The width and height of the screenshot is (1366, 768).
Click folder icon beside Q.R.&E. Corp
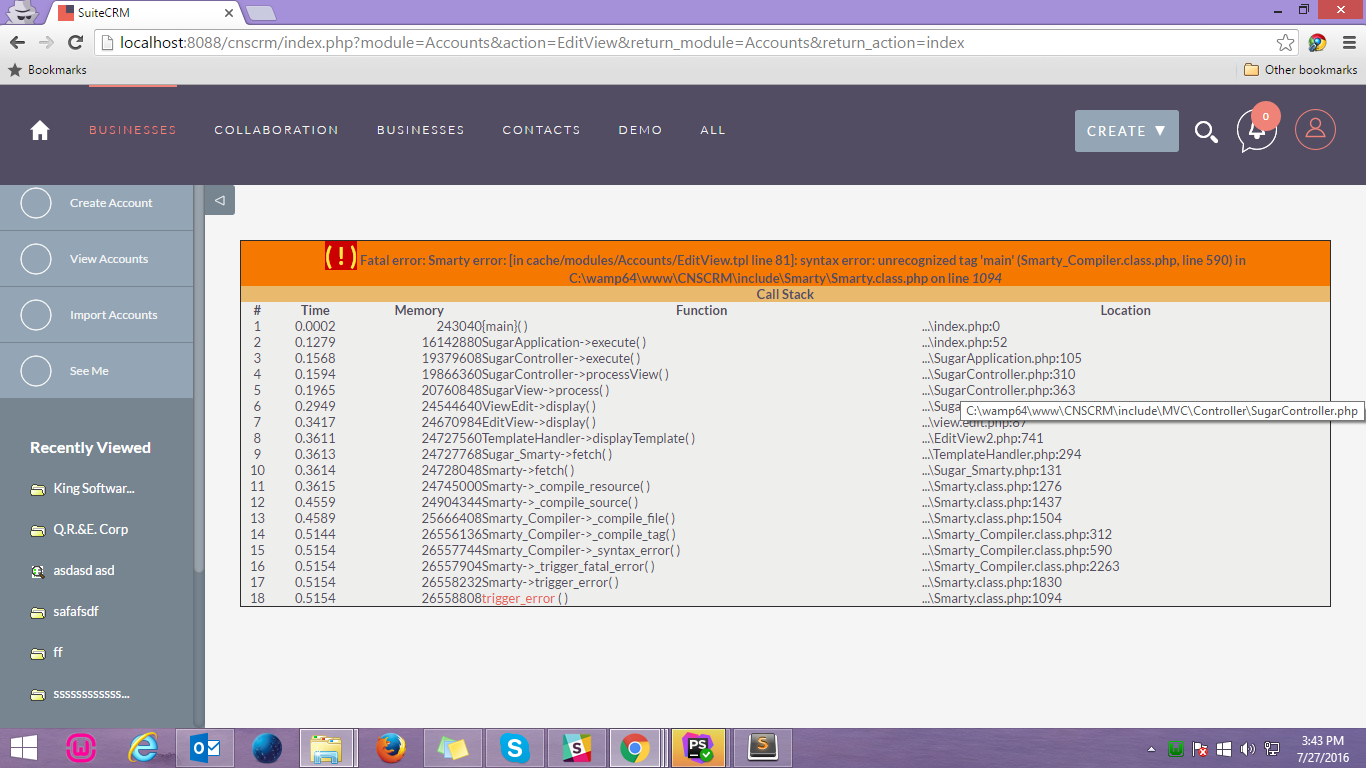point(38,531)
